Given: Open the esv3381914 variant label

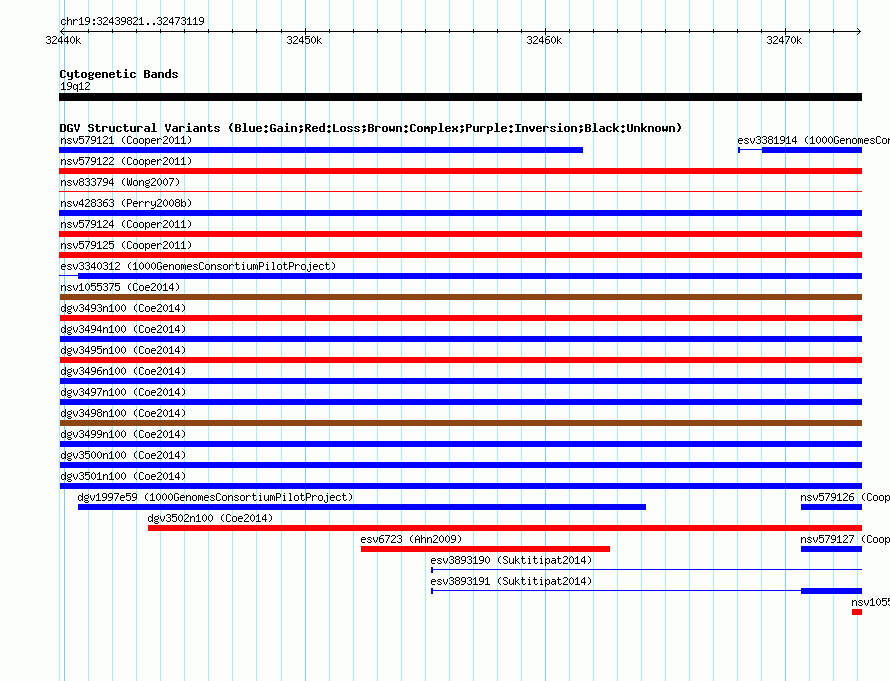Looking at the screenshot, I should [x=813, y=140].
